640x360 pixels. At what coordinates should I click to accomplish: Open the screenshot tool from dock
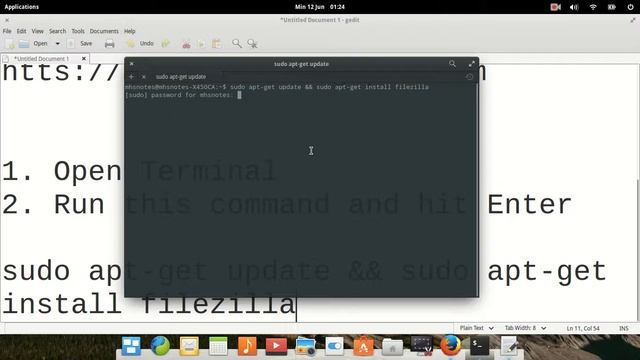point(421,347)
